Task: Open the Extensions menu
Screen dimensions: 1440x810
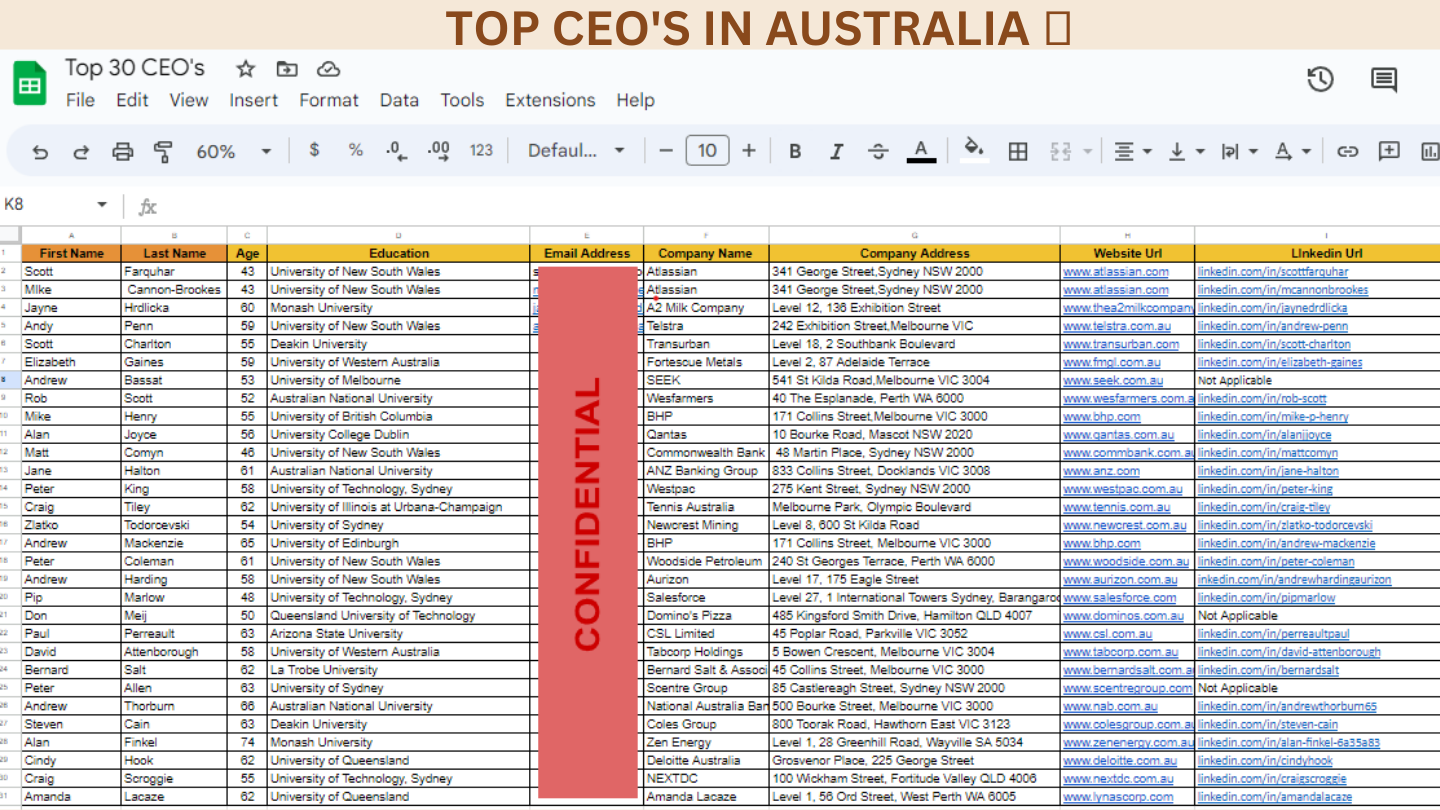Action: point(550,100)
